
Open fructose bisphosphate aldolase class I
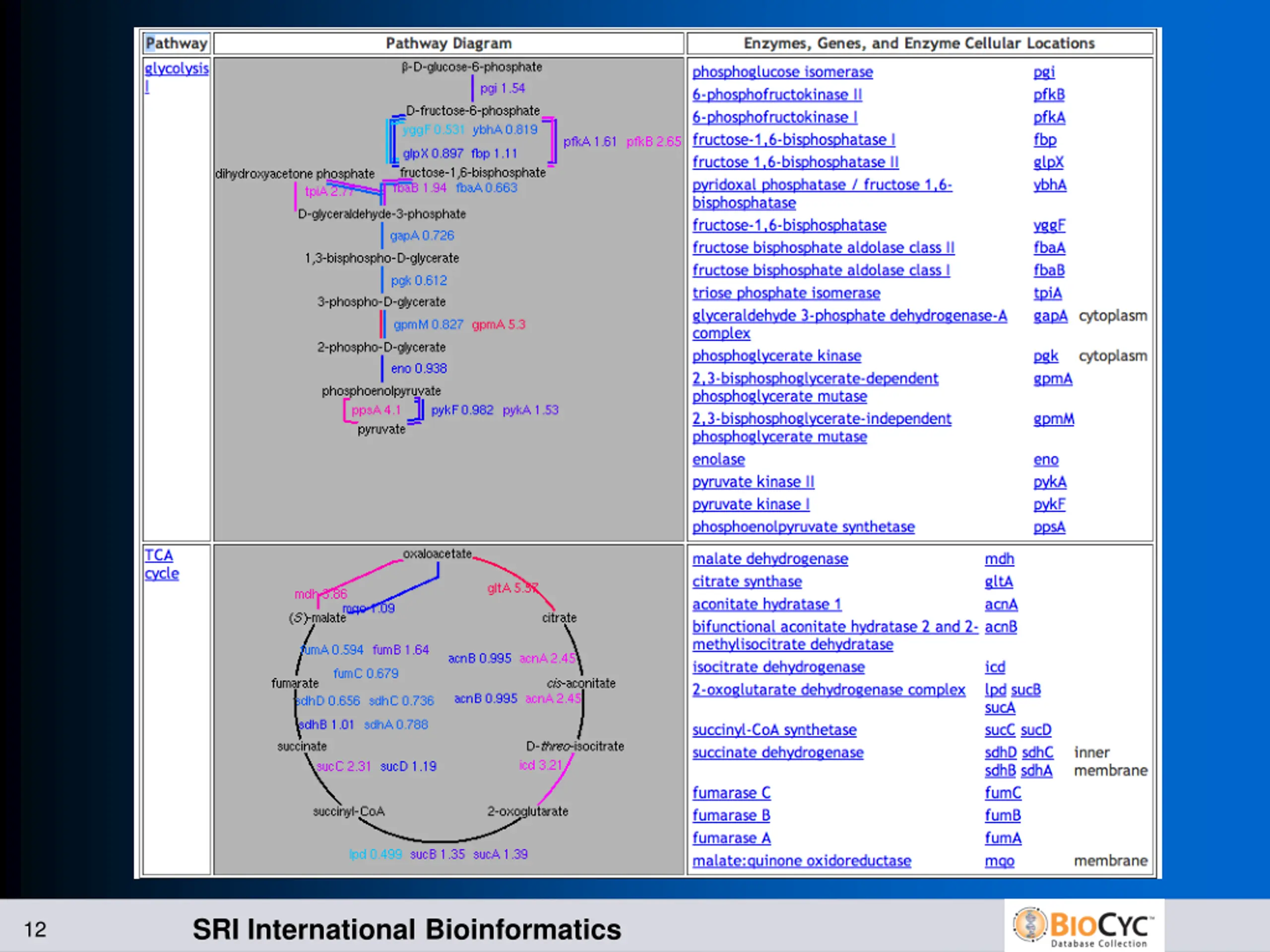coord(821,270)
